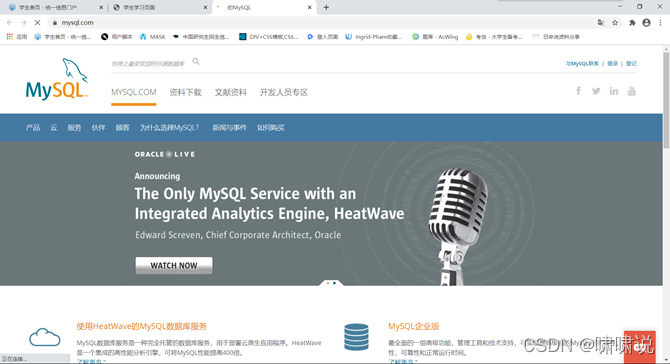Viewport: 670px width, 364px height.
Task: Click the 登记 link at top right
Action: pyautogui.click(x=631, y=63)
